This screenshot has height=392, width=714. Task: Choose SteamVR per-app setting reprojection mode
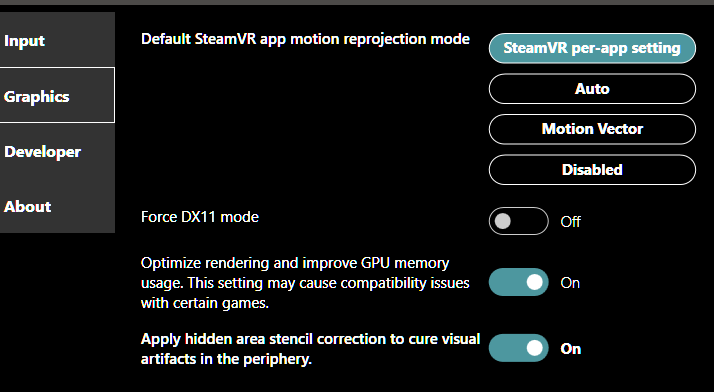tap(592, 48)
